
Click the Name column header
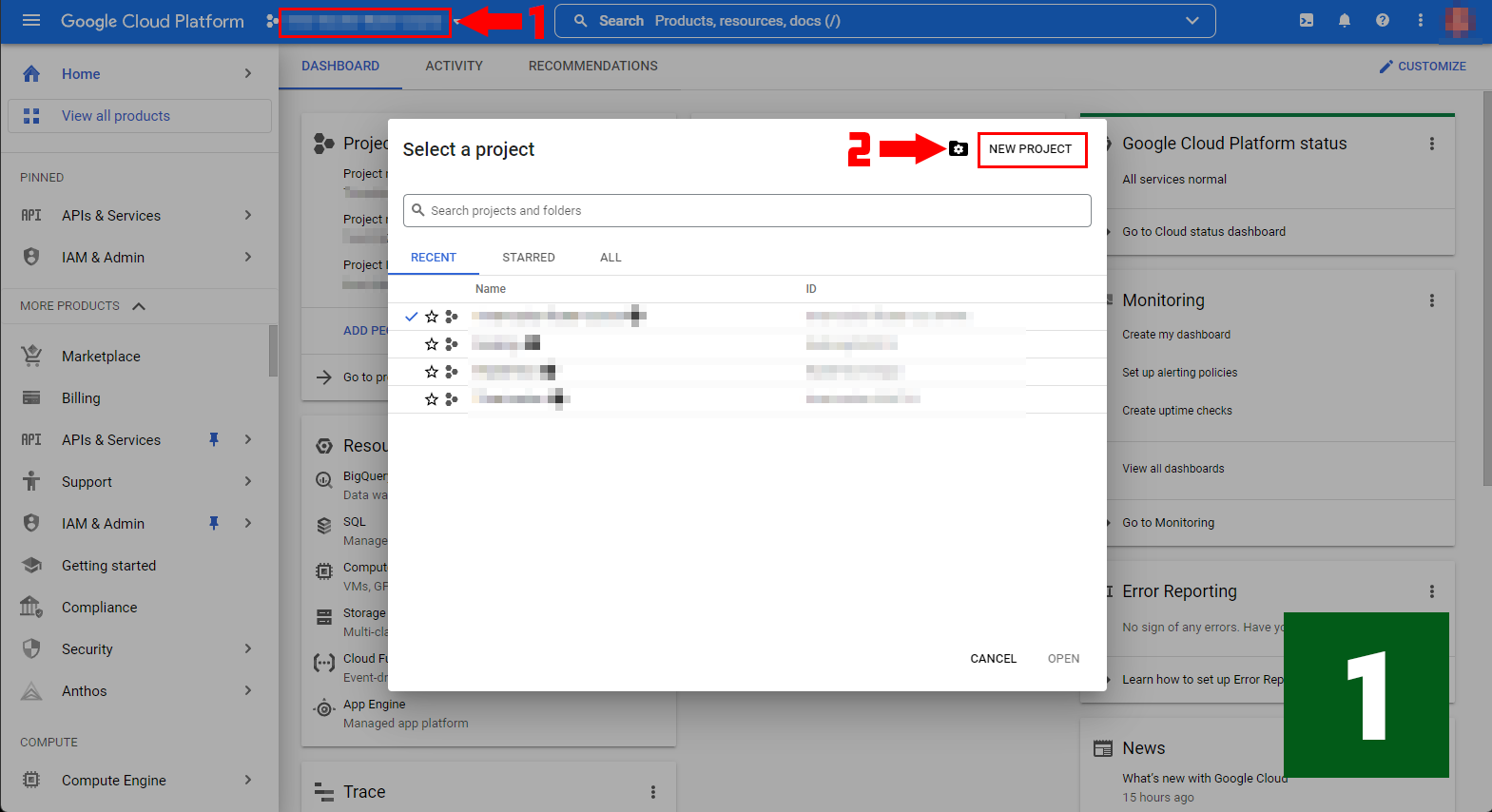[491, 289]
